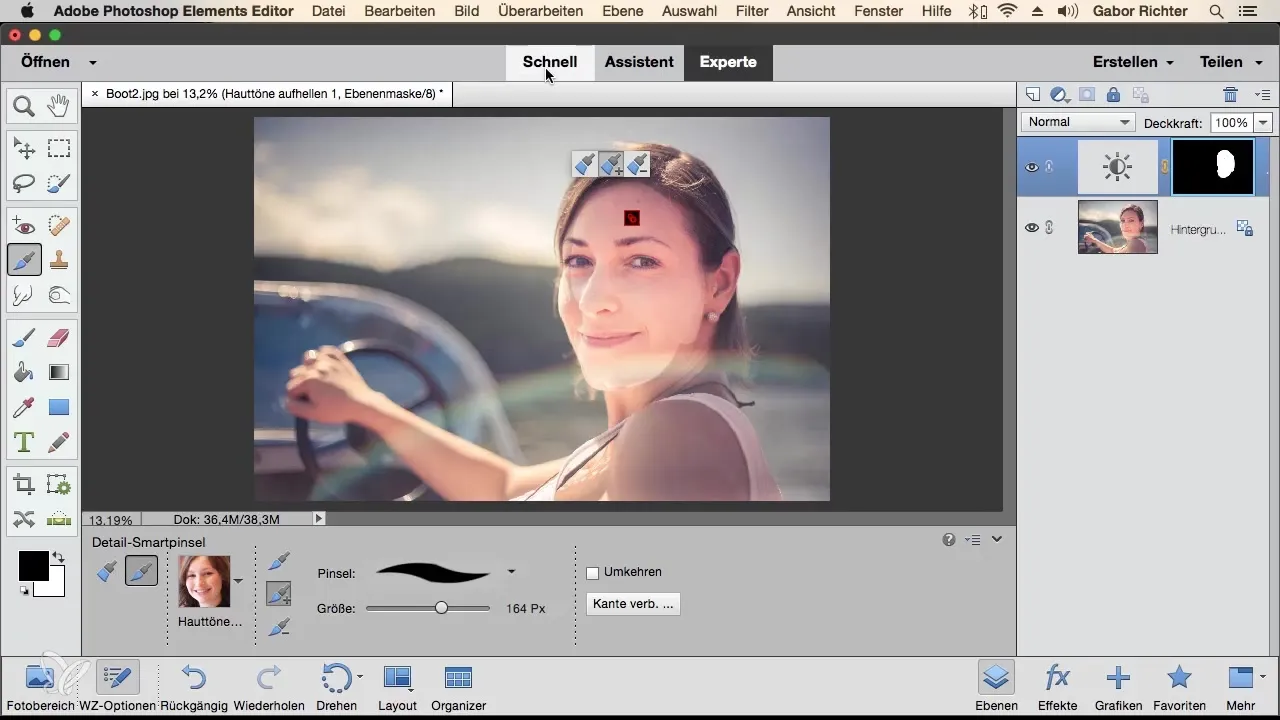Select the Move tool
This screenshot has height=720, width=1280.
pos(24,149)
